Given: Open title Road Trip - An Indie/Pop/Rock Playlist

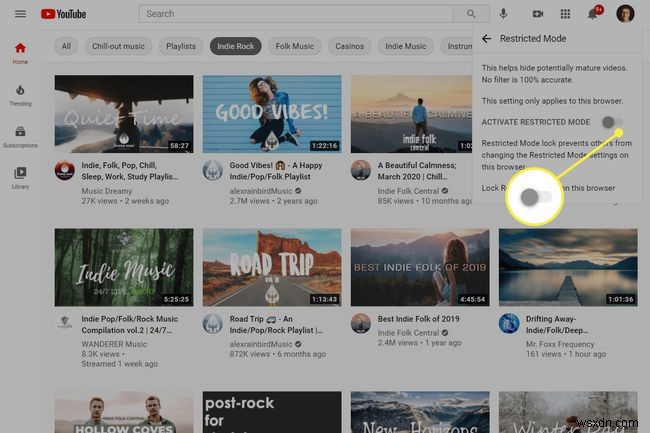Looking at the screenshot, I should tap(276, 324).
